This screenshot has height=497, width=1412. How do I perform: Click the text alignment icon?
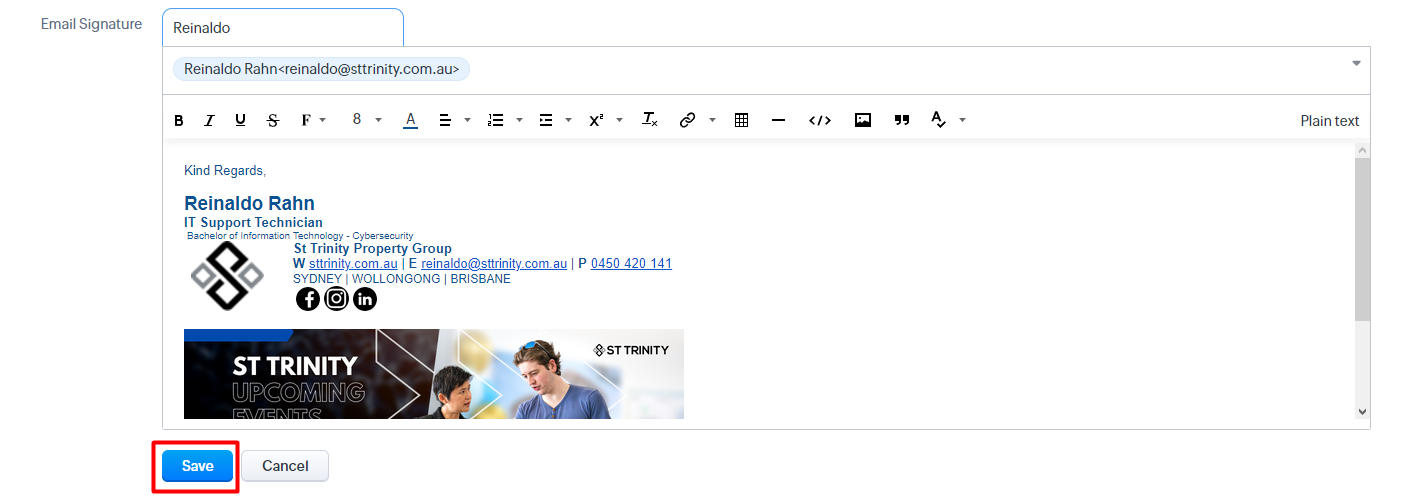[x=446, y=120]
